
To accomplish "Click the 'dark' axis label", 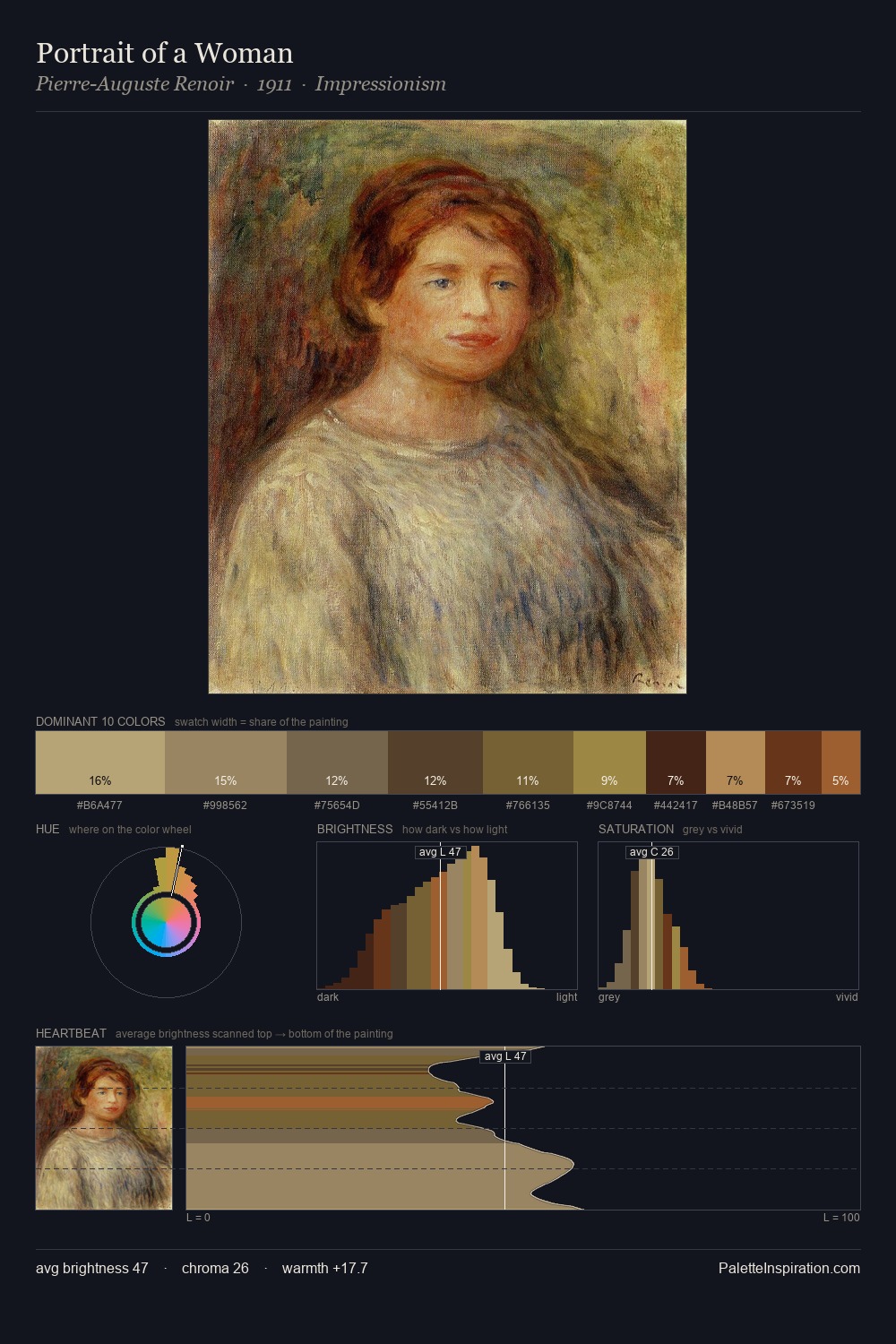I will point(328,997).
